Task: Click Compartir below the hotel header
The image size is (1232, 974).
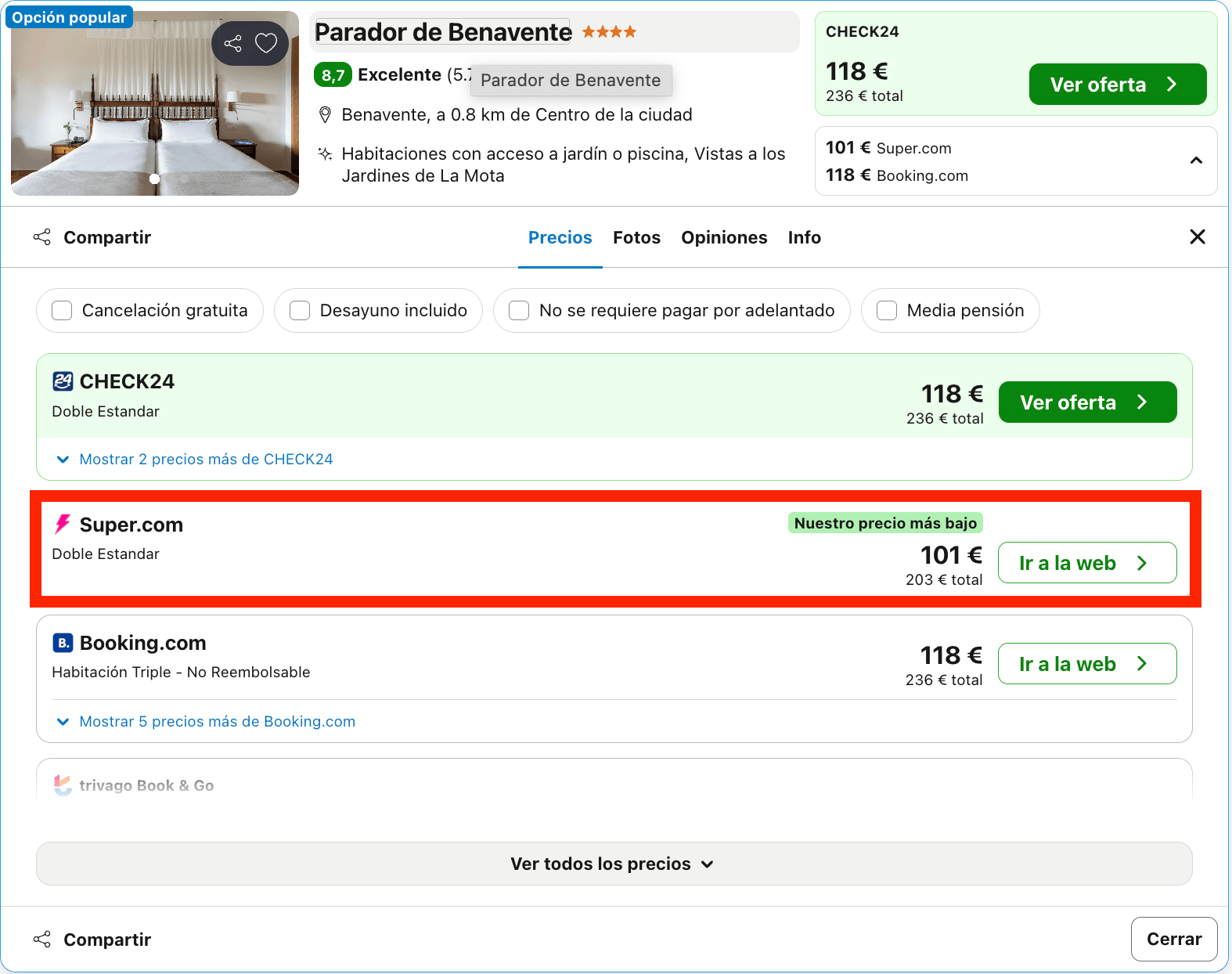Action: pos(92,237)
